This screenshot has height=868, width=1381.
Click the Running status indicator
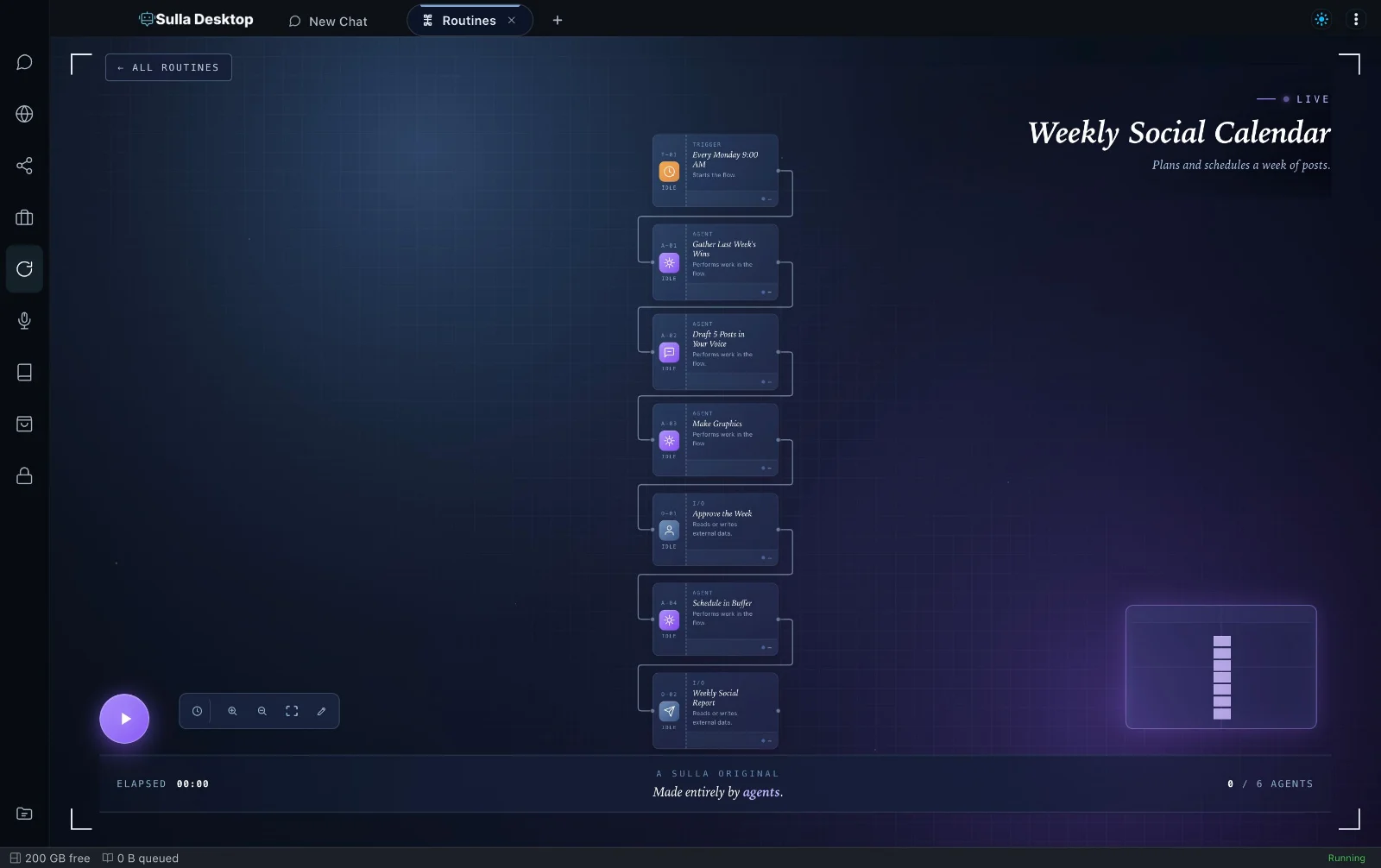[1346, 859]
